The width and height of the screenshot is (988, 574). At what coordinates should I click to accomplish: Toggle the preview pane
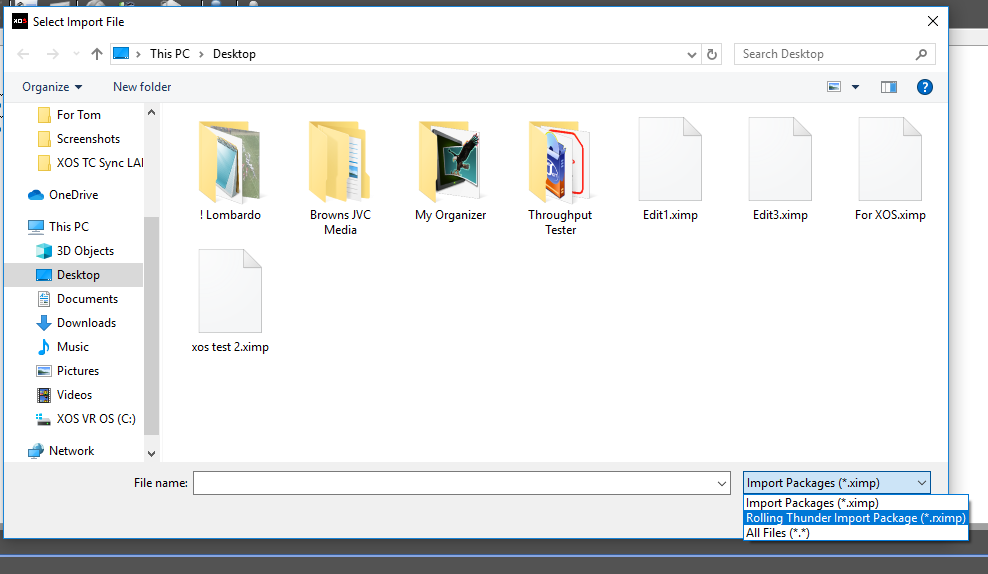tap(888, 87)
